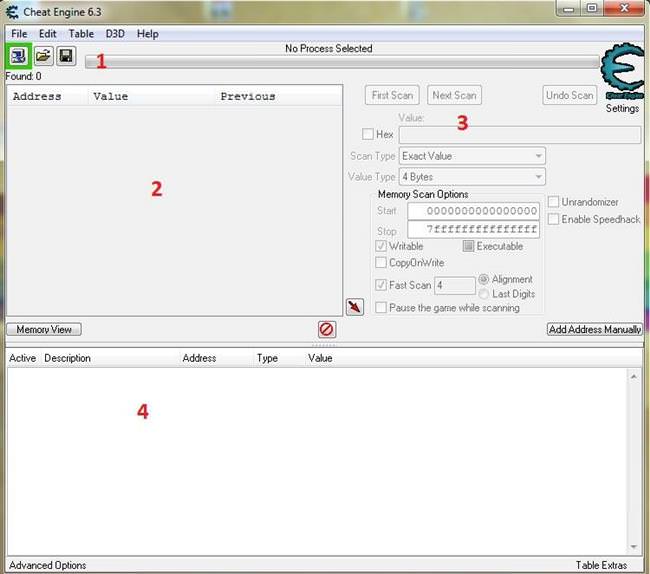Check Enable Speedhack
Image resolution: width=650 pixels, height=574 pixels.
coord(553,219)
